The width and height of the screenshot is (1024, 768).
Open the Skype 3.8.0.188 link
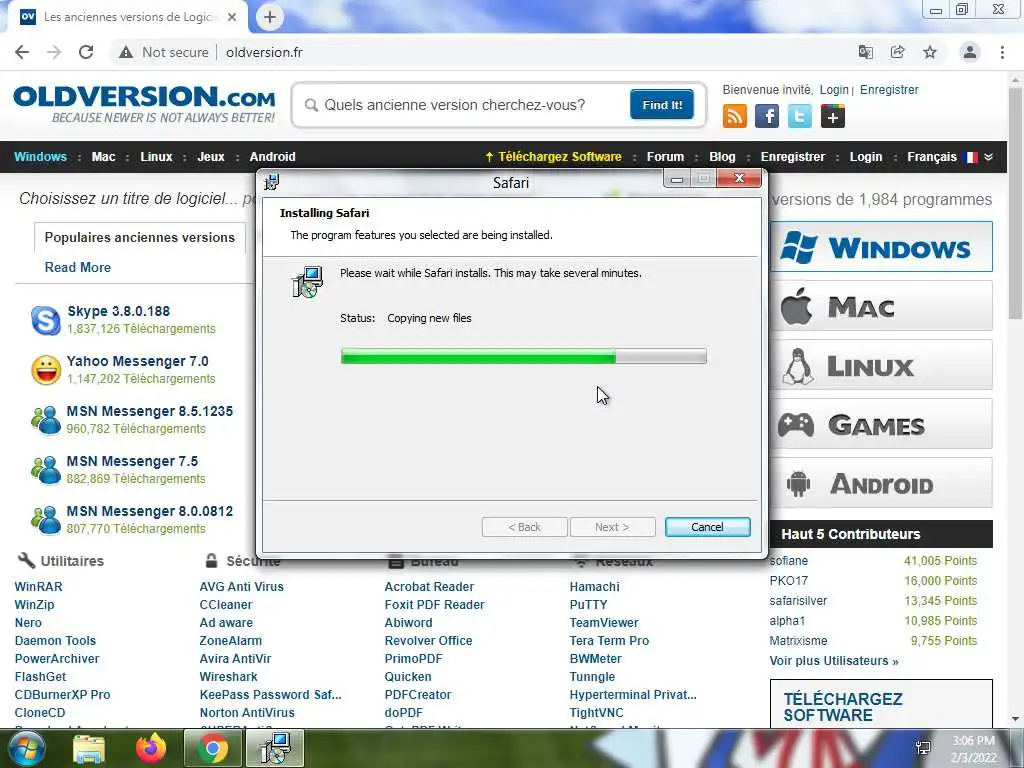(118, 312)
